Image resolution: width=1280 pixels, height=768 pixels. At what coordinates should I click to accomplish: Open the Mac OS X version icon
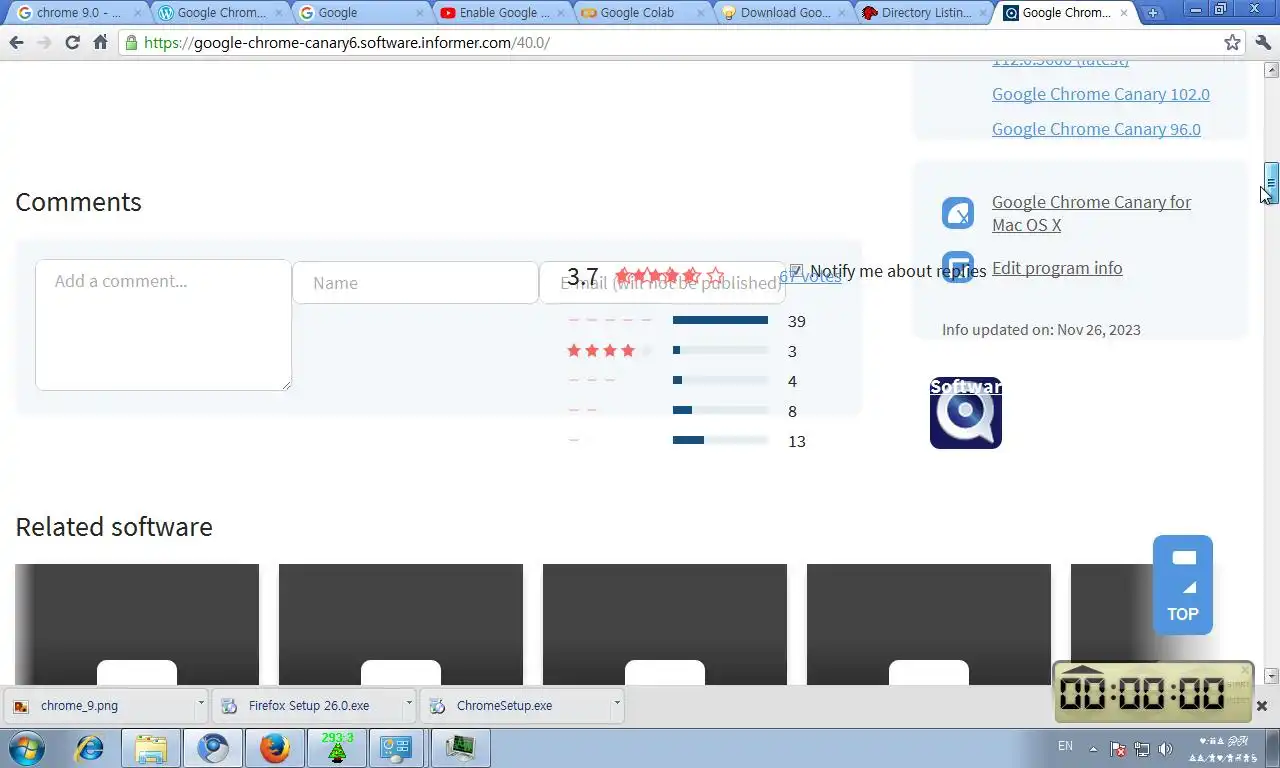[958, 213]
